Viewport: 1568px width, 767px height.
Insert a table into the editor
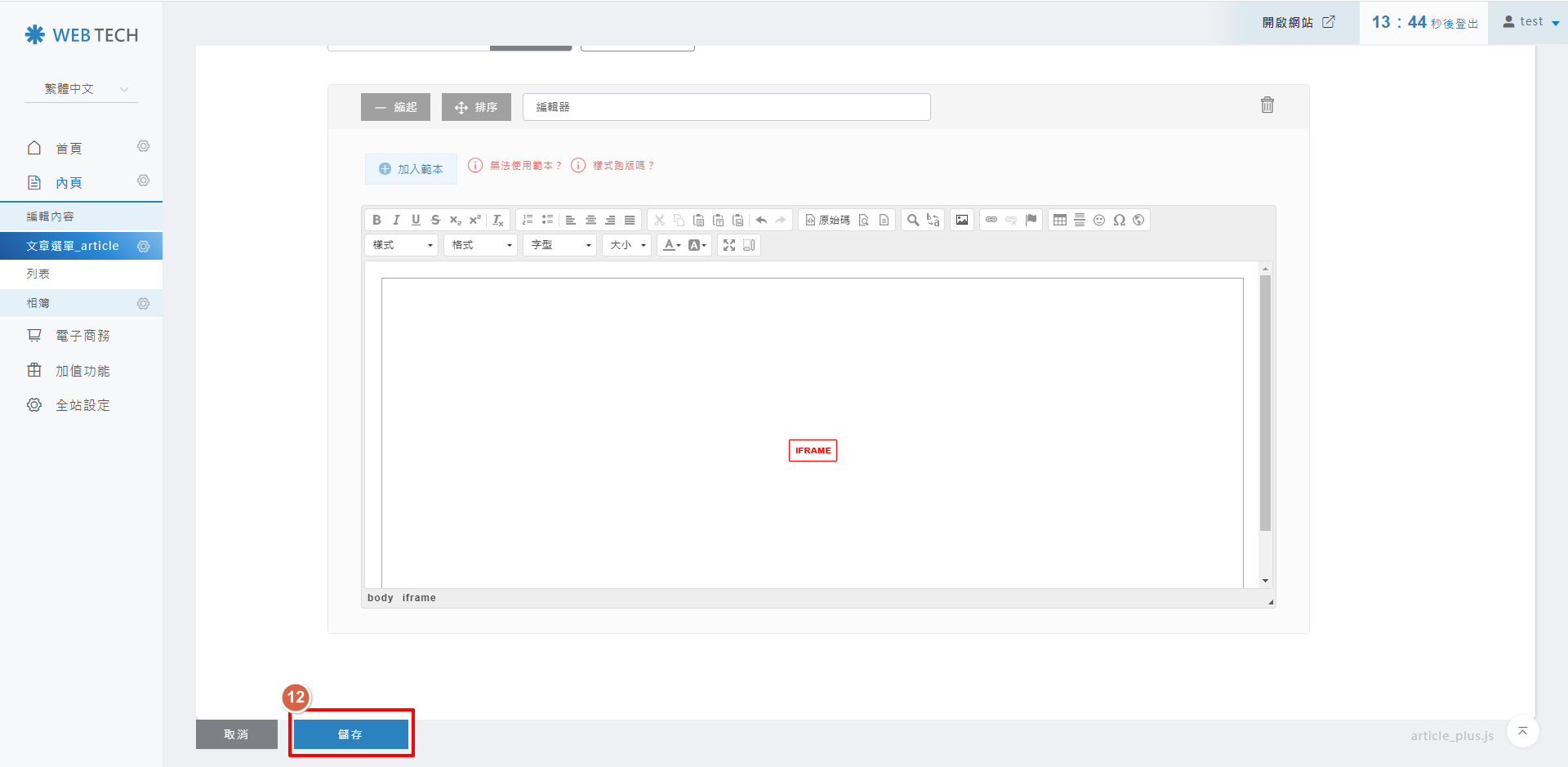coord(1060,220)
